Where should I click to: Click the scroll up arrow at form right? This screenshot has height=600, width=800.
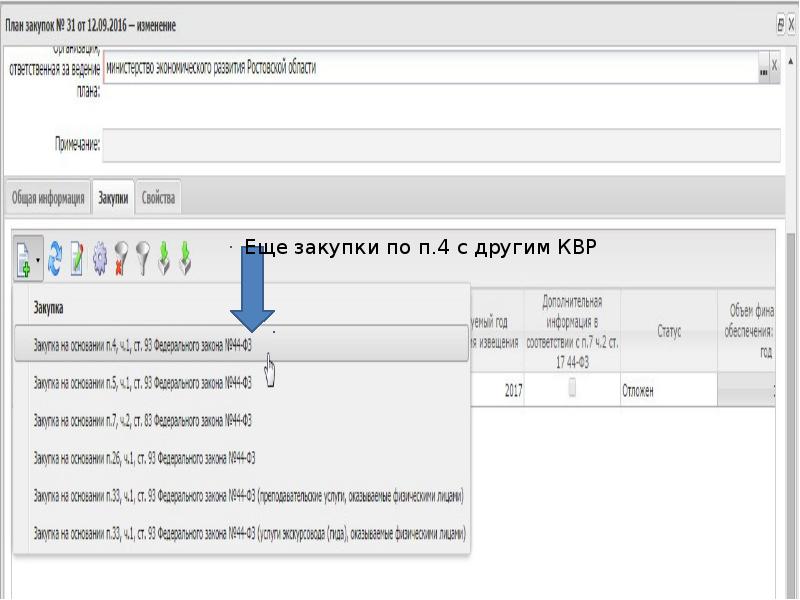(791, 61)
